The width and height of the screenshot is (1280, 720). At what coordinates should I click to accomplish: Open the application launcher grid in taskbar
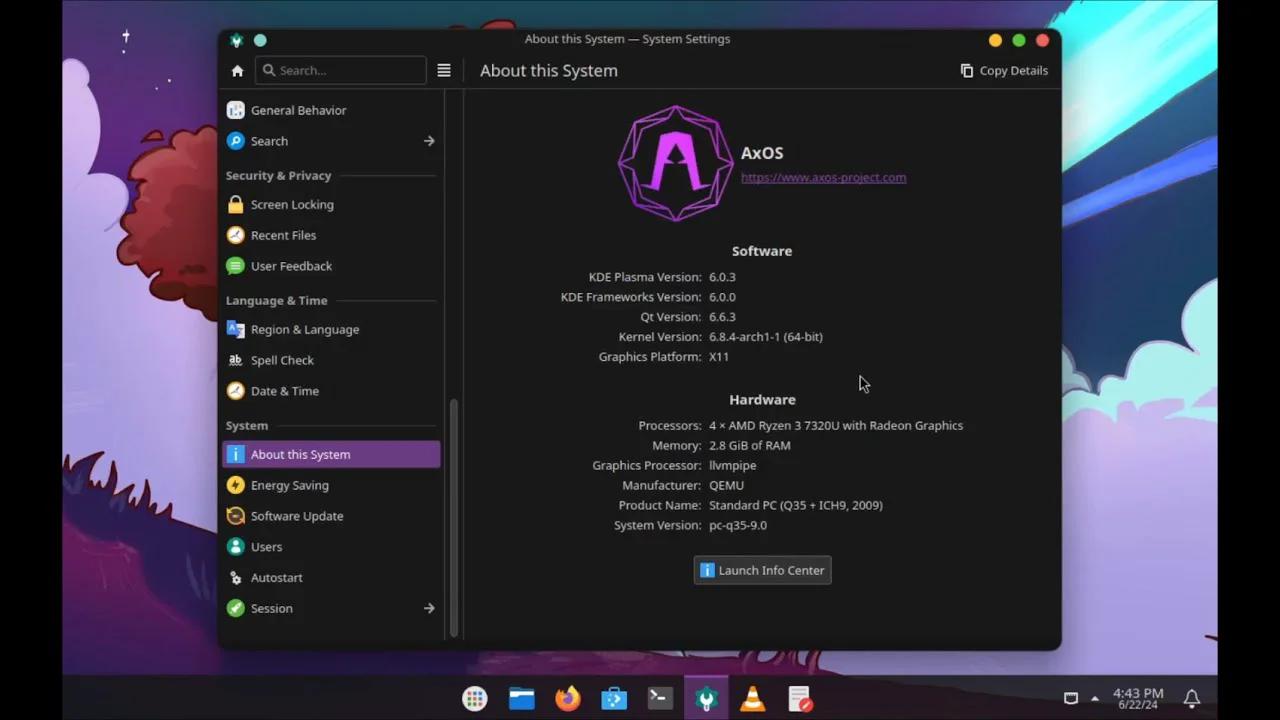pos(474,698)
